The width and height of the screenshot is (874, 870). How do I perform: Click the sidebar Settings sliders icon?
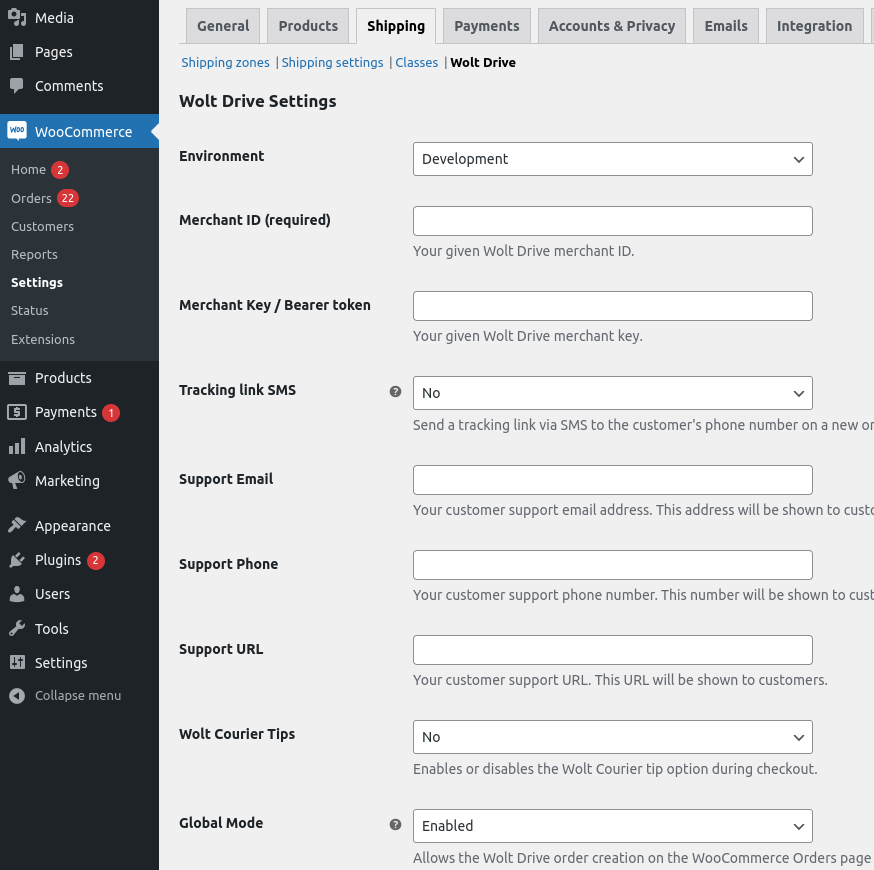(17, 663)
